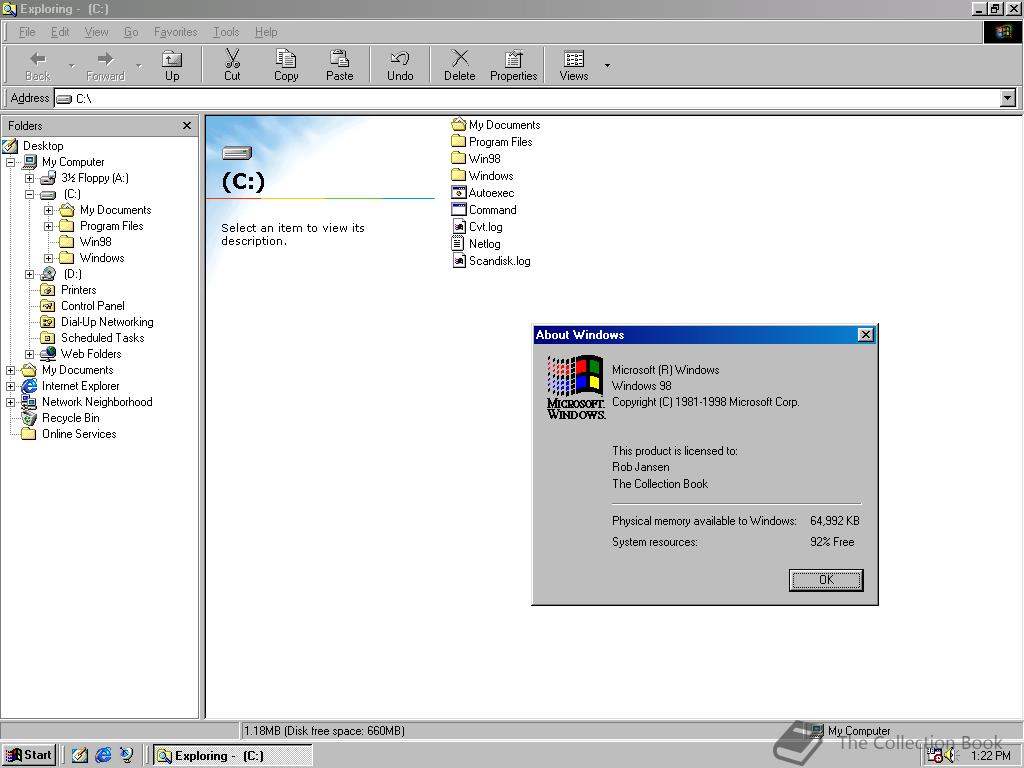Expand the (D:) drive node
Image resolution: width=1024 pixels, height=768 pixels.
pyautogui.click(x=29, y=274)
